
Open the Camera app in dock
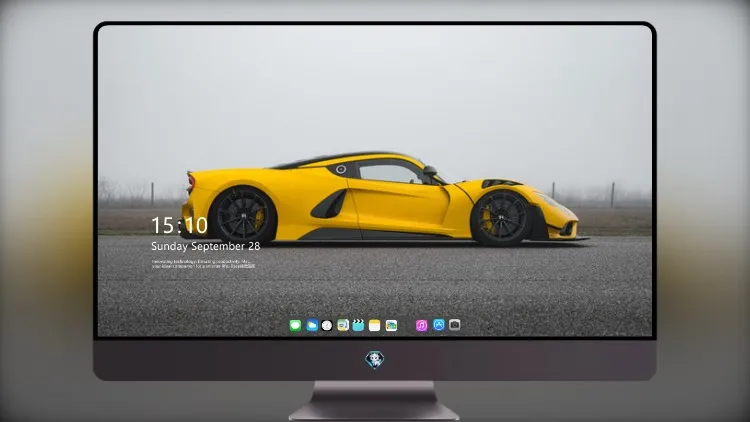point(454,325)
